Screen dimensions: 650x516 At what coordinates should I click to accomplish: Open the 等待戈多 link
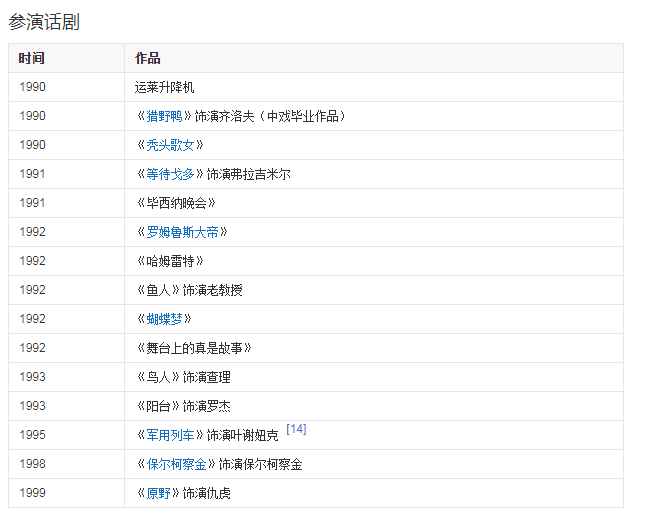point(170,174)
